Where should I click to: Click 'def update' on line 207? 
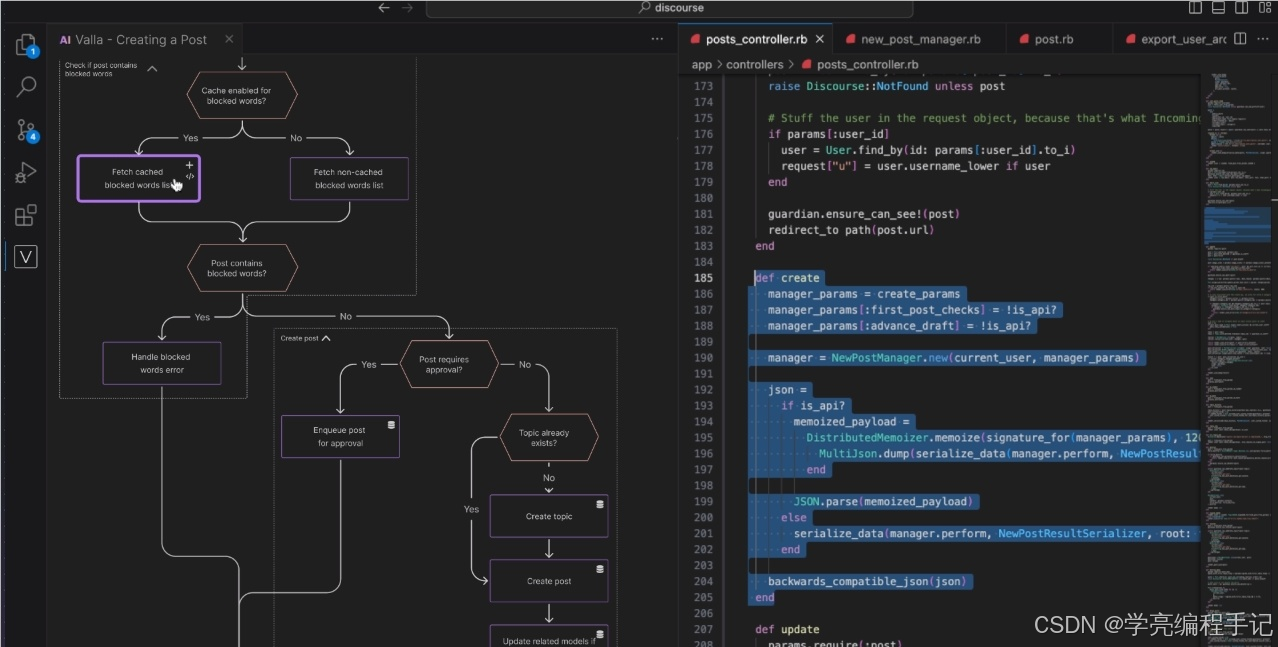(787, 629)
